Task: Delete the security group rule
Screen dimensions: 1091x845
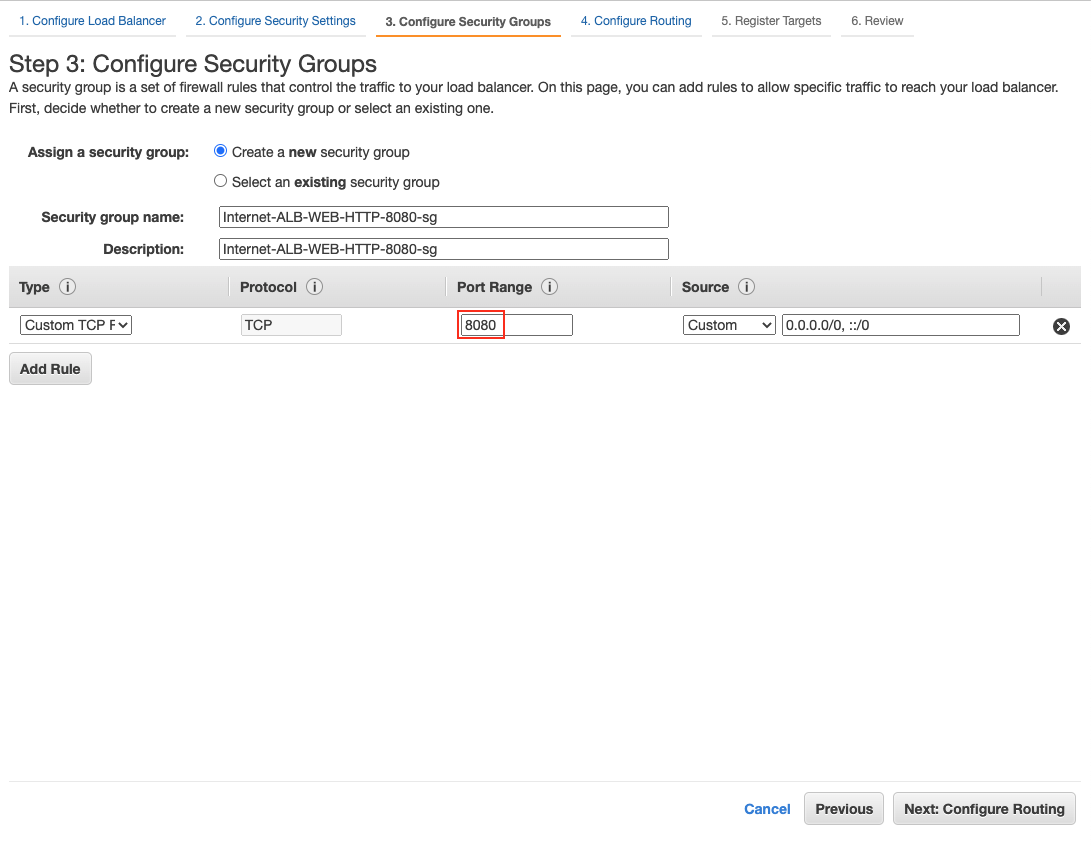Action: click(x=1060, y=325)
